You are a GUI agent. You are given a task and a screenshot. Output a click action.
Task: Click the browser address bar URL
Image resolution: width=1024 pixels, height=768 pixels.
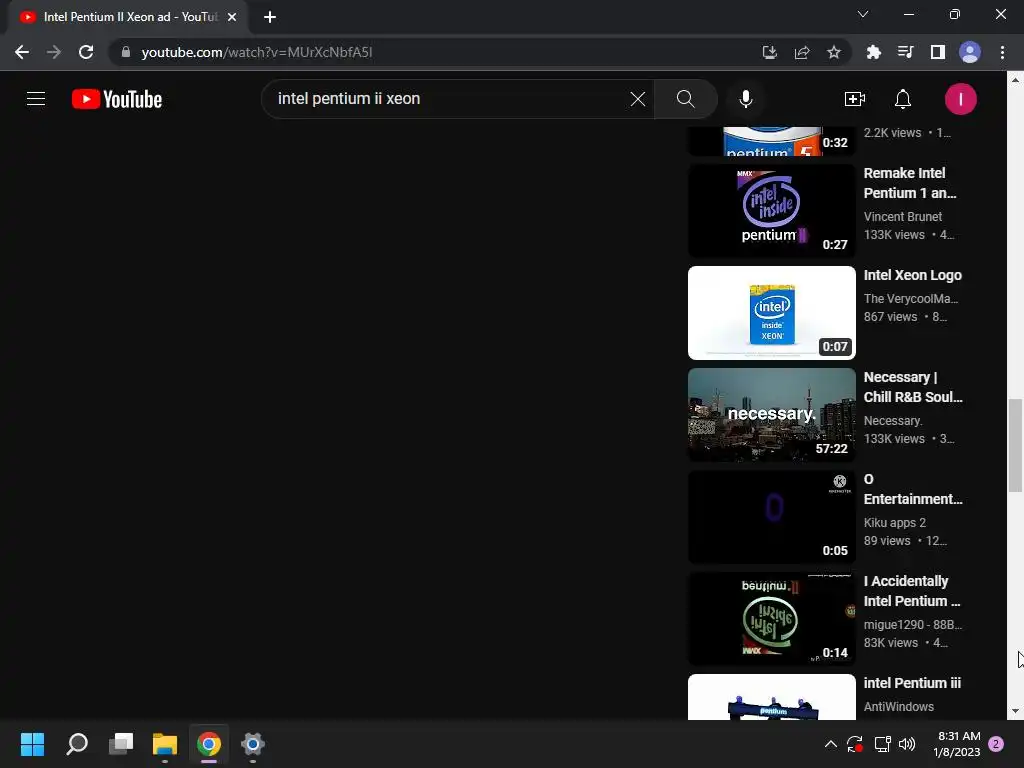click(257, 52)
